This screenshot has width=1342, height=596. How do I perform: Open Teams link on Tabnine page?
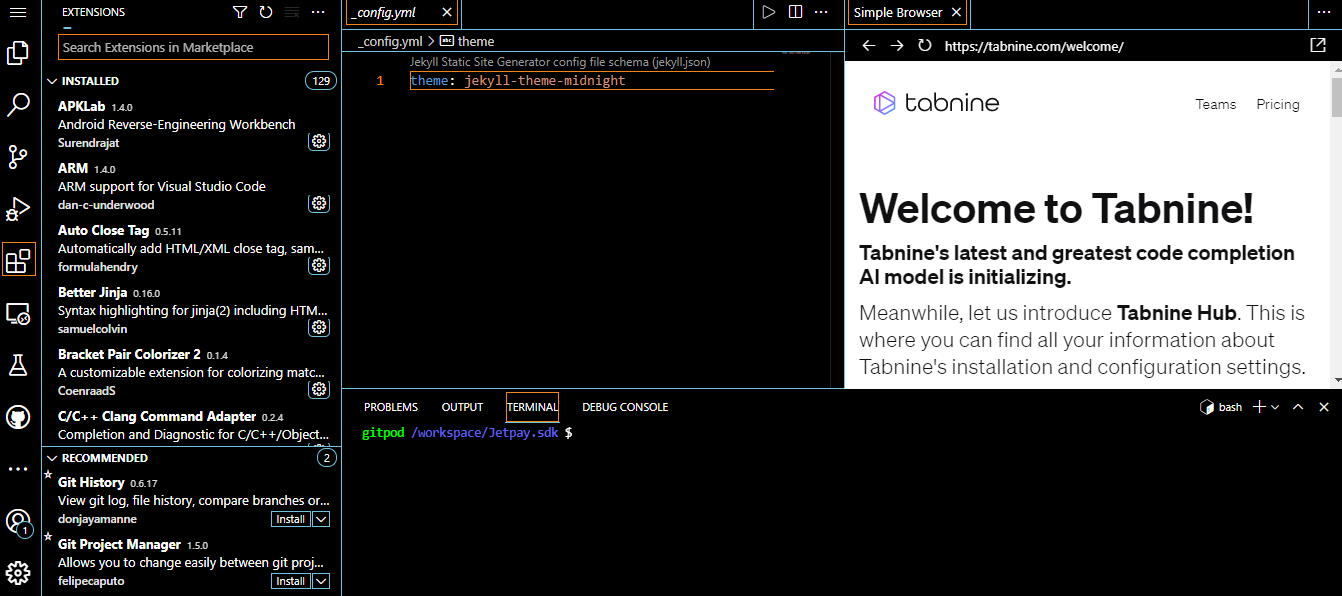(1216, 104)
